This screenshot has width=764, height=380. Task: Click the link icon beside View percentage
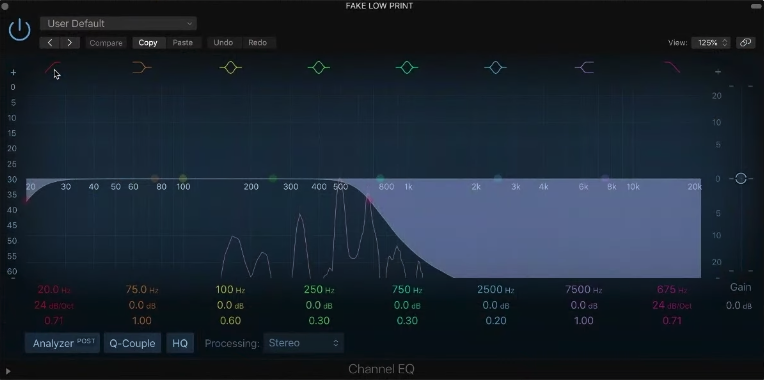tap(745, 43)
